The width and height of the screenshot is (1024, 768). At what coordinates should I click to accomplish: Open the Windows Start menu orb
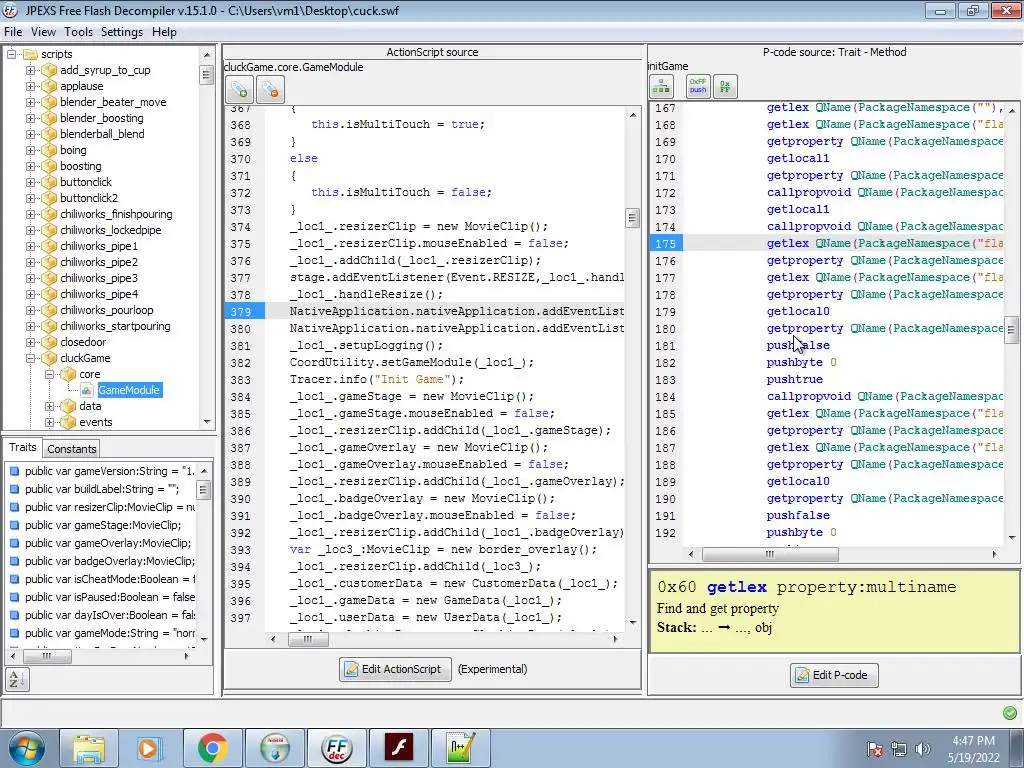tap(27, 748)
